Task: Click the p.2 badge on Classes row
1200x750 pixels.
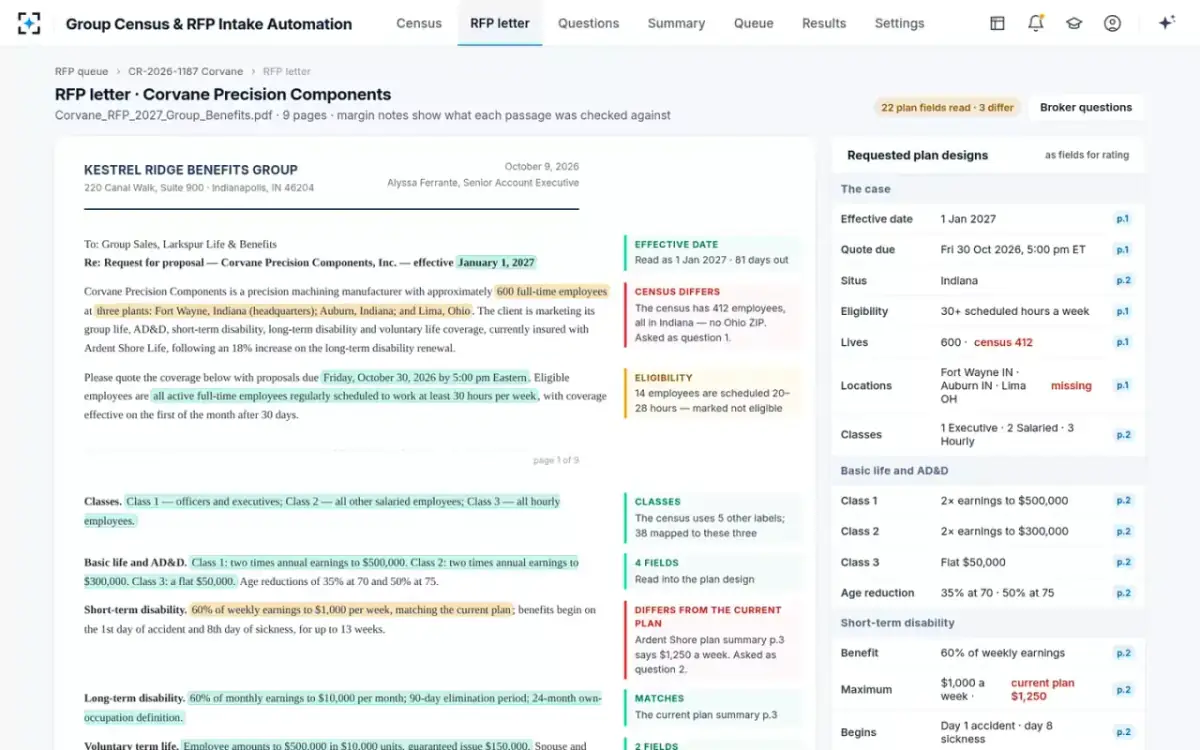Action: click(1123, 435)
